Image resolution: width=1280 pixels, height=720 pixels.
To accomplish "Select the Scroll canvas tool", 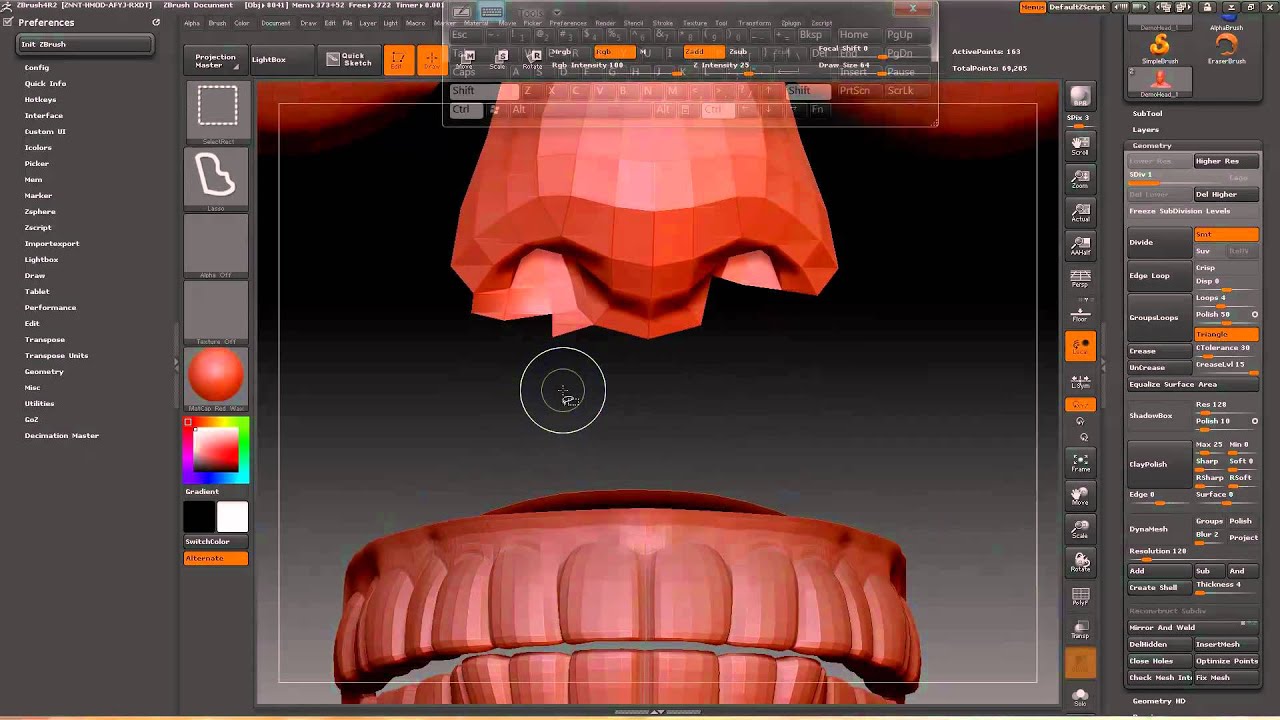I will point(1080,145).
